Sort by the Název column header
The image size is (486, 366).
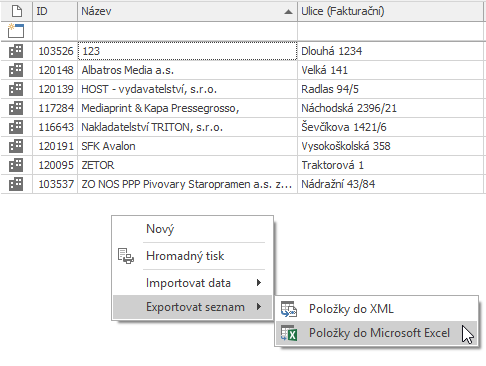[187, 11]
